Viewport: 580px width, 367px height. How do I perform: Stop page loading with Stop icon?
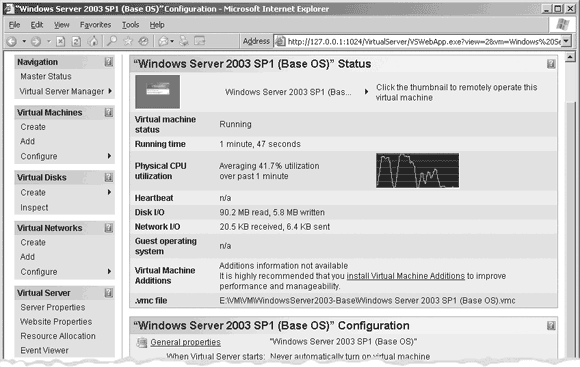pyautogui.click(x=61, y=41)
